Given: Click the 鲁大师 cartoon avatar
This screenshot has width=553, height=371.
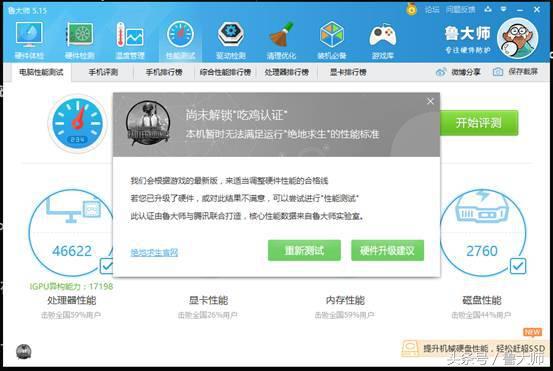Looking at the screenshot, I should click(x=517, y=38).
